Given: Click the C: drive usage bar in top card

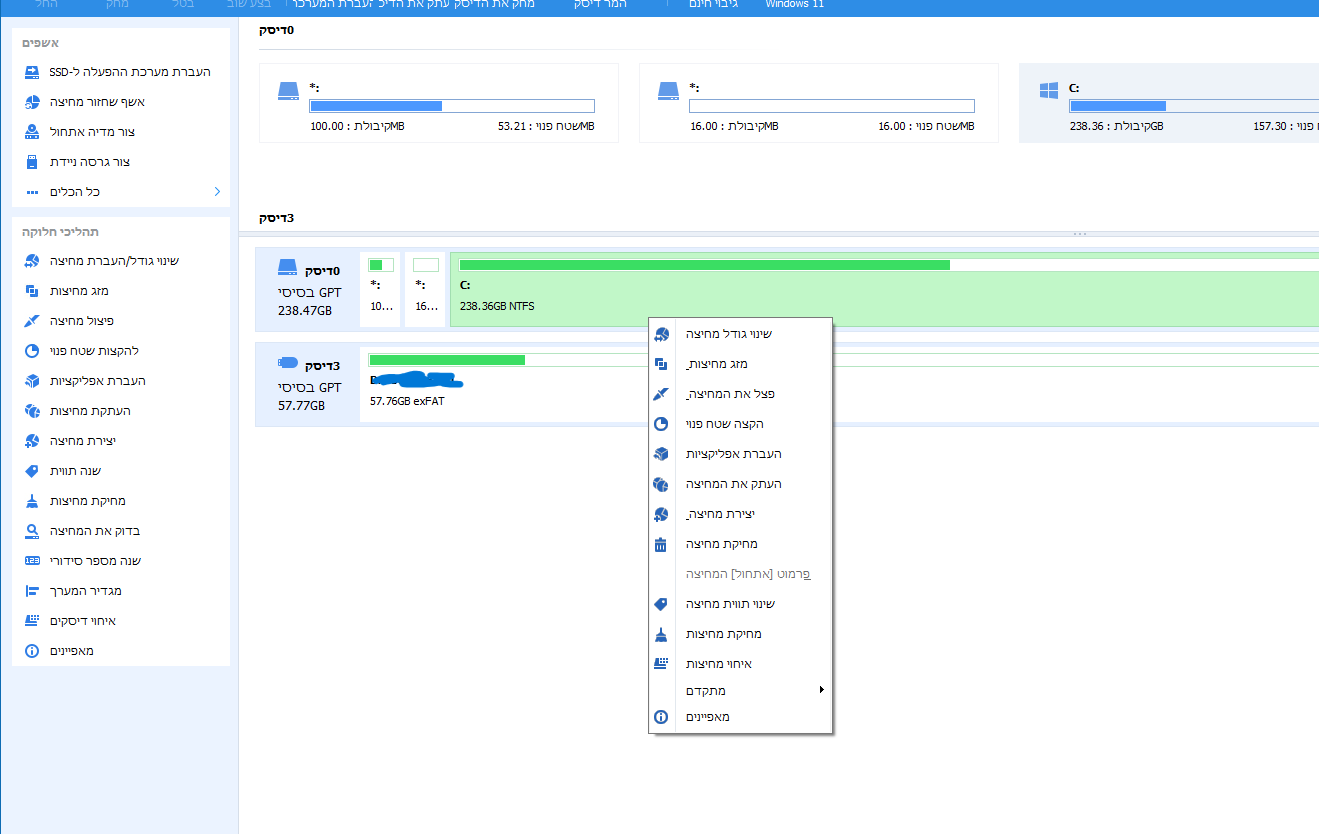Looking at the screenshot, I should pos(1192,106).
